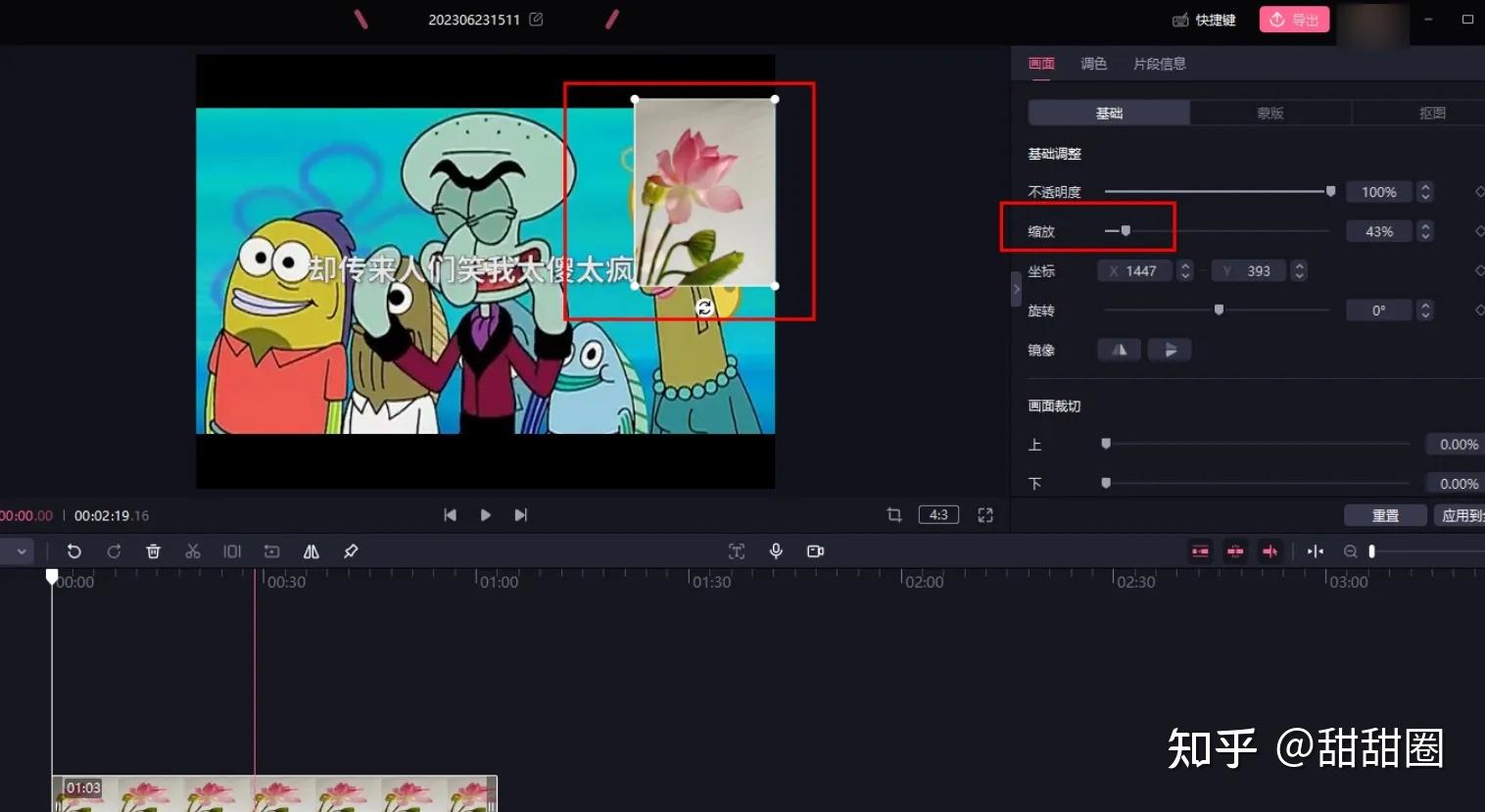Screen dimensions: 1485x812
Task: Click the 缩放 scale slider handle
Action: click(x=1126, y=231)
